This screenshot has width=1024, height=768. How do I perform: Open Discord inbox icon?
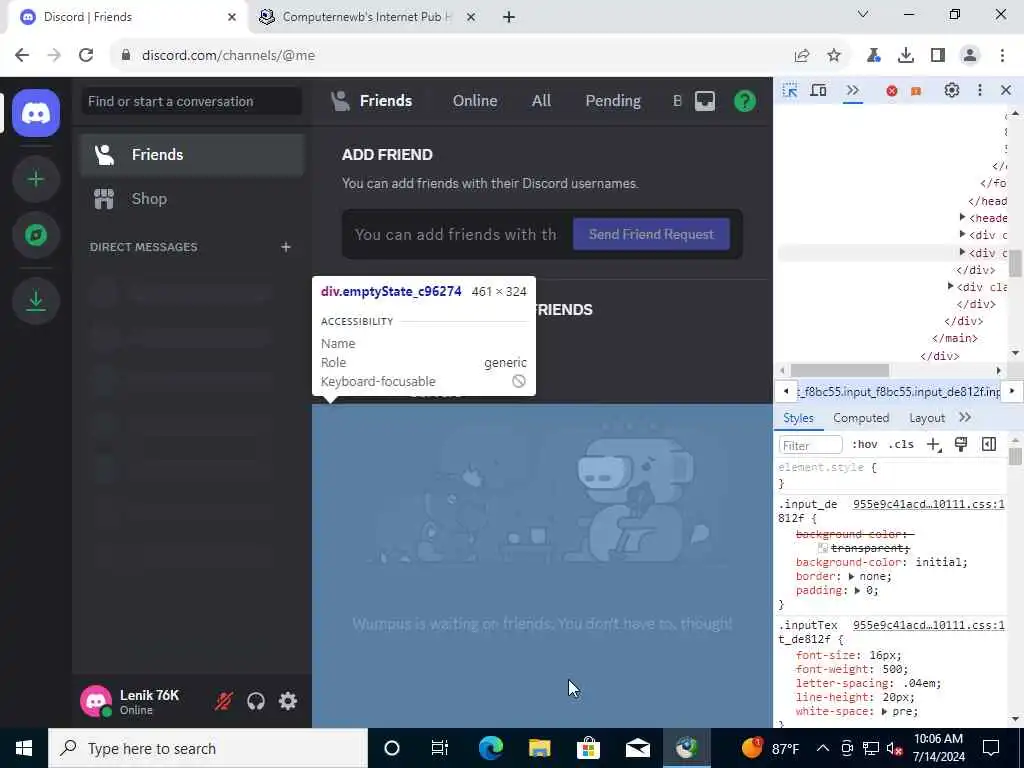(x=705, y=101)
